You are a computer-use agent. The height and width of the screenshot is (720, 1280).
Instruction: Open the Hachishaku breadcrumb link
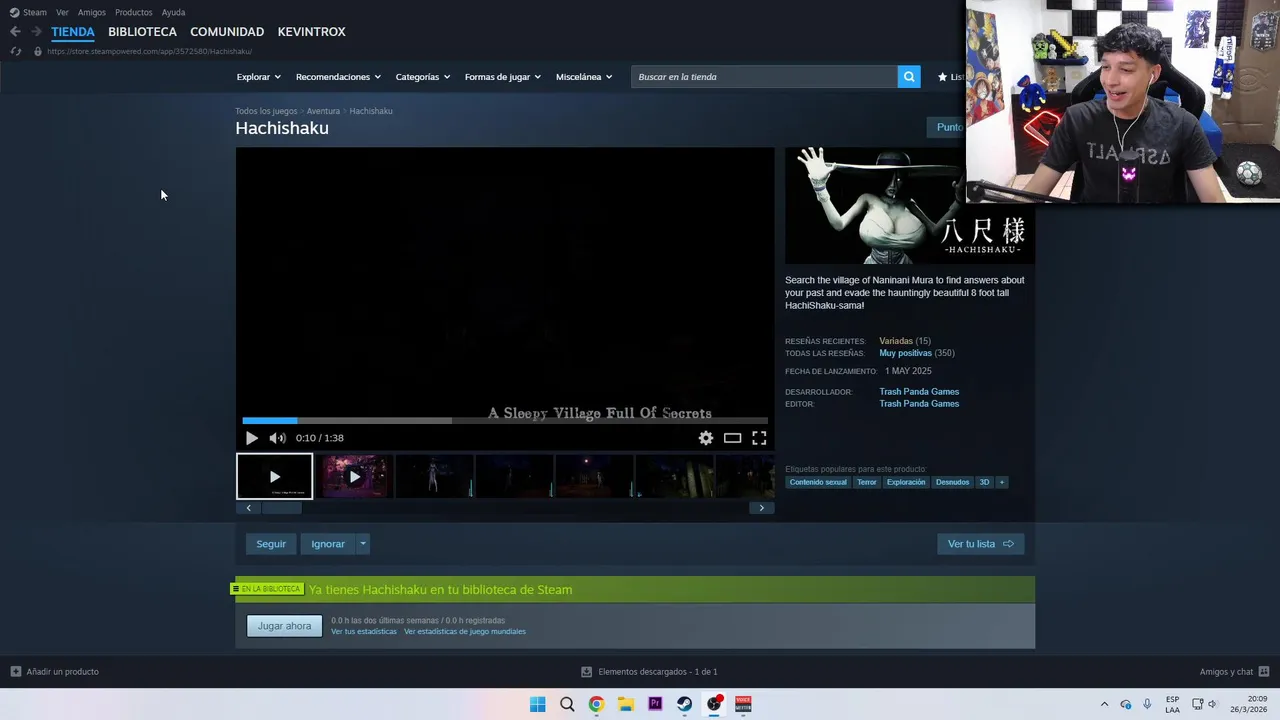(x=371, y=111)
